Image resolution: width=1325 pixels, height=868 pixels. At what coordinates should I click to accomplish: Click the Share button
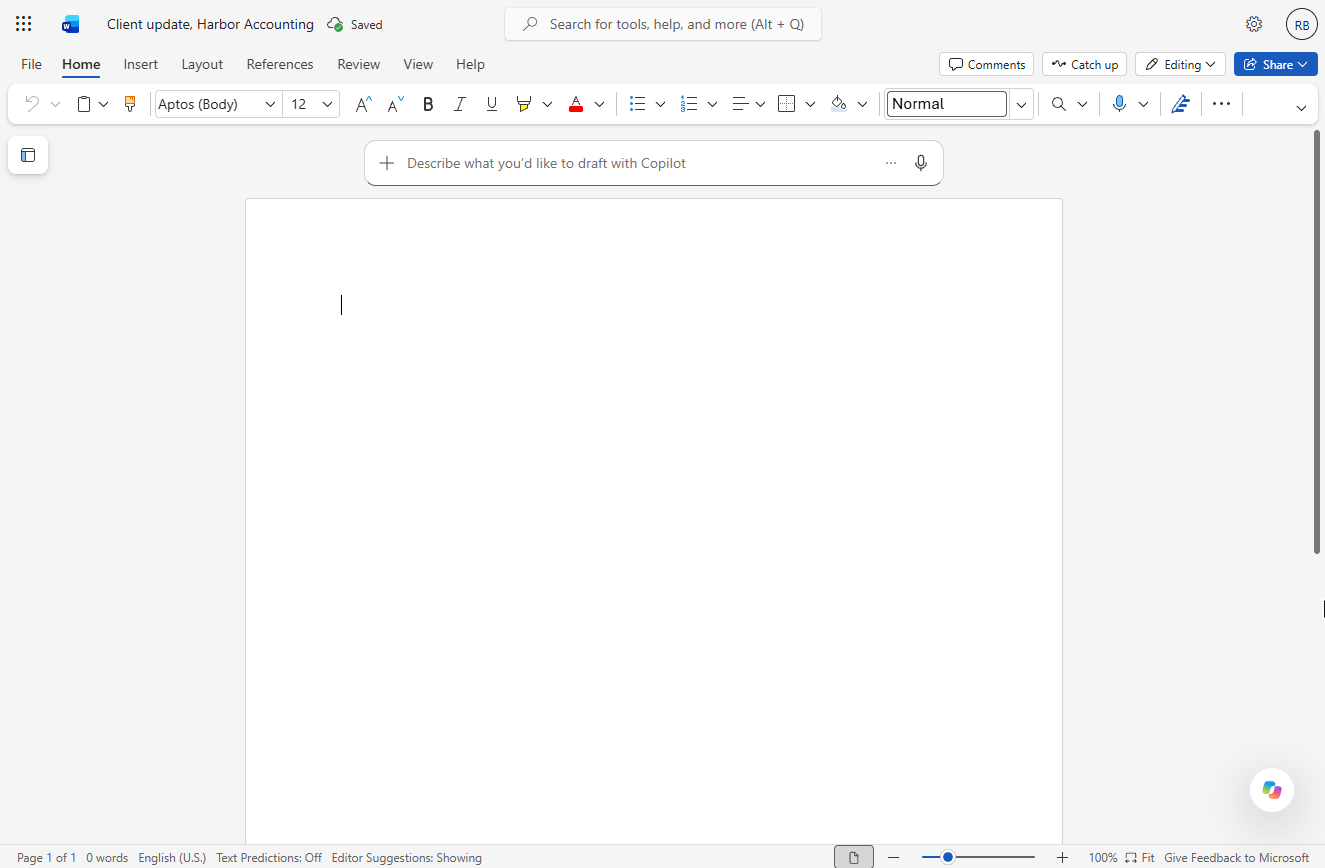click(x=1276, y=64)
